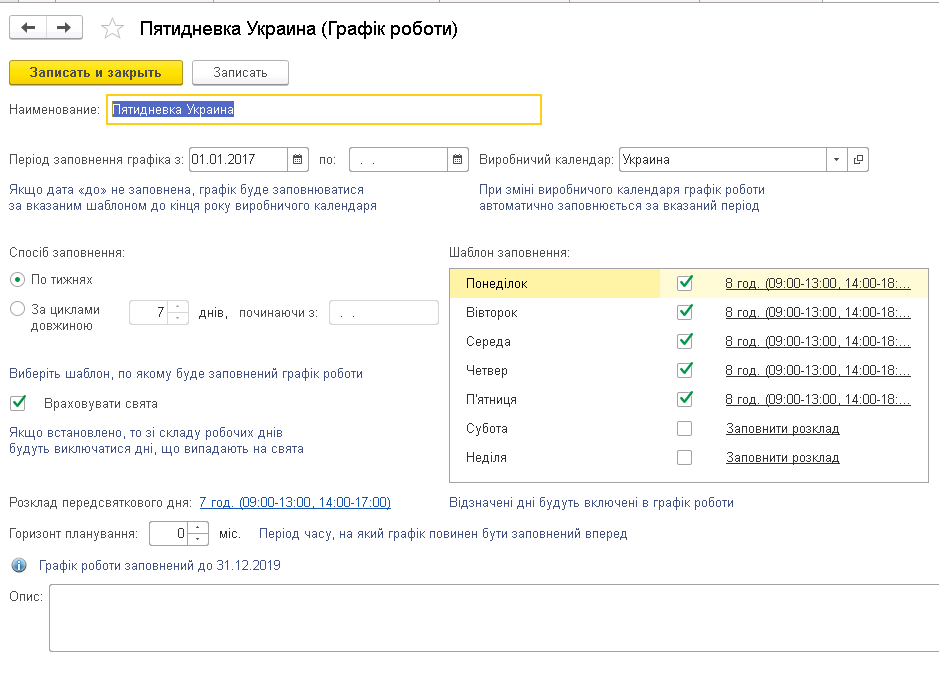This screenshot has height=685, width=939.
Task: Open Вівторок schedule link 8 год.
Action: coord(818,312)
